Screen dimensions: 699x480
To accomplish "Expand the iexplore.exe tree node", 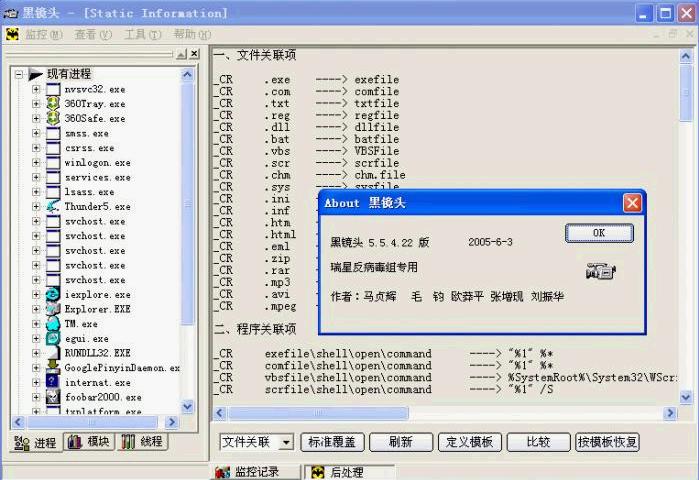I will tap(36, 295).
